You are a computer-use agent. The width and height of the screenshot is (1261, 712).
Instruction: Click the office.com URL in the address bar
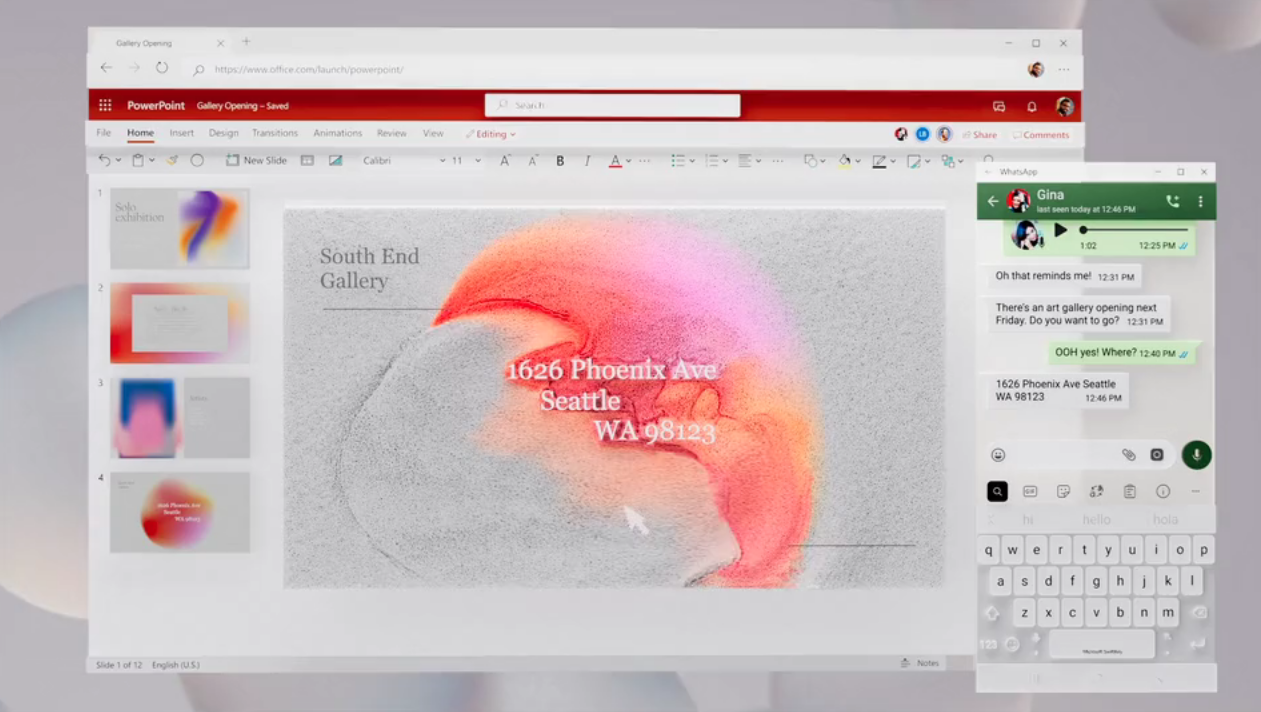click(x=309, y=70)
